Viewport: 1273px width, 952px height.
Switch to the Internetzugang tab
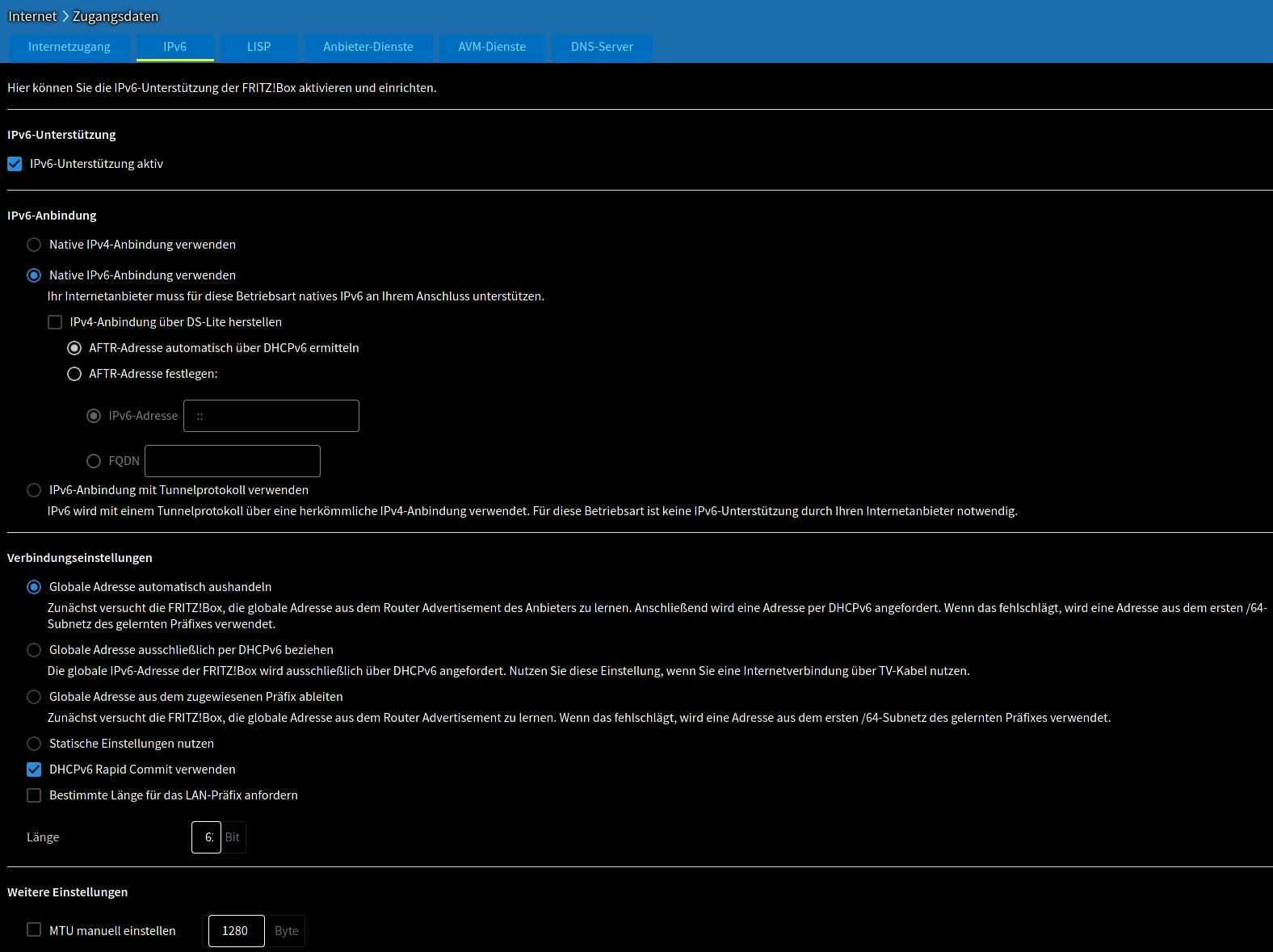point(69,47)
